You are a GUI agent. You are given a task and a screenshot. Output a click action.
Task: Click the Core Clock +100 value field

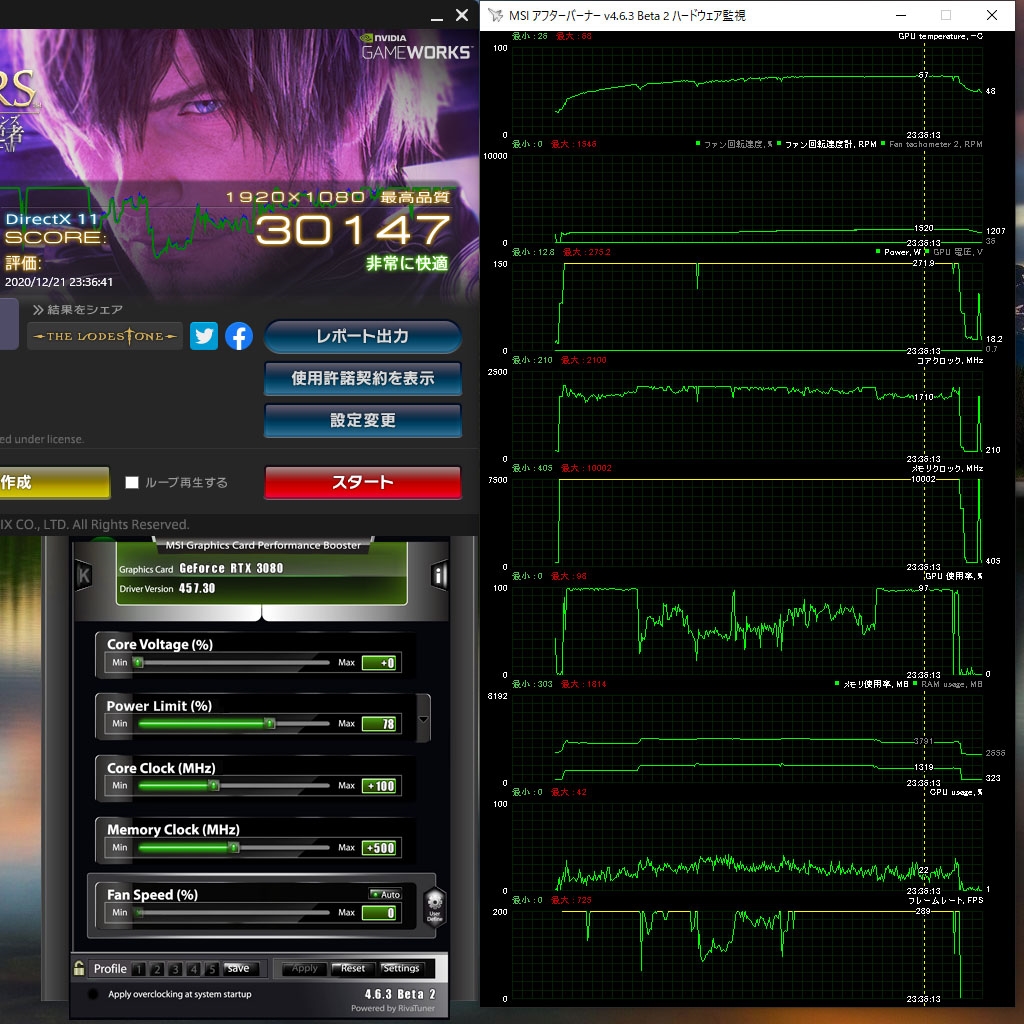pos(379,786)
